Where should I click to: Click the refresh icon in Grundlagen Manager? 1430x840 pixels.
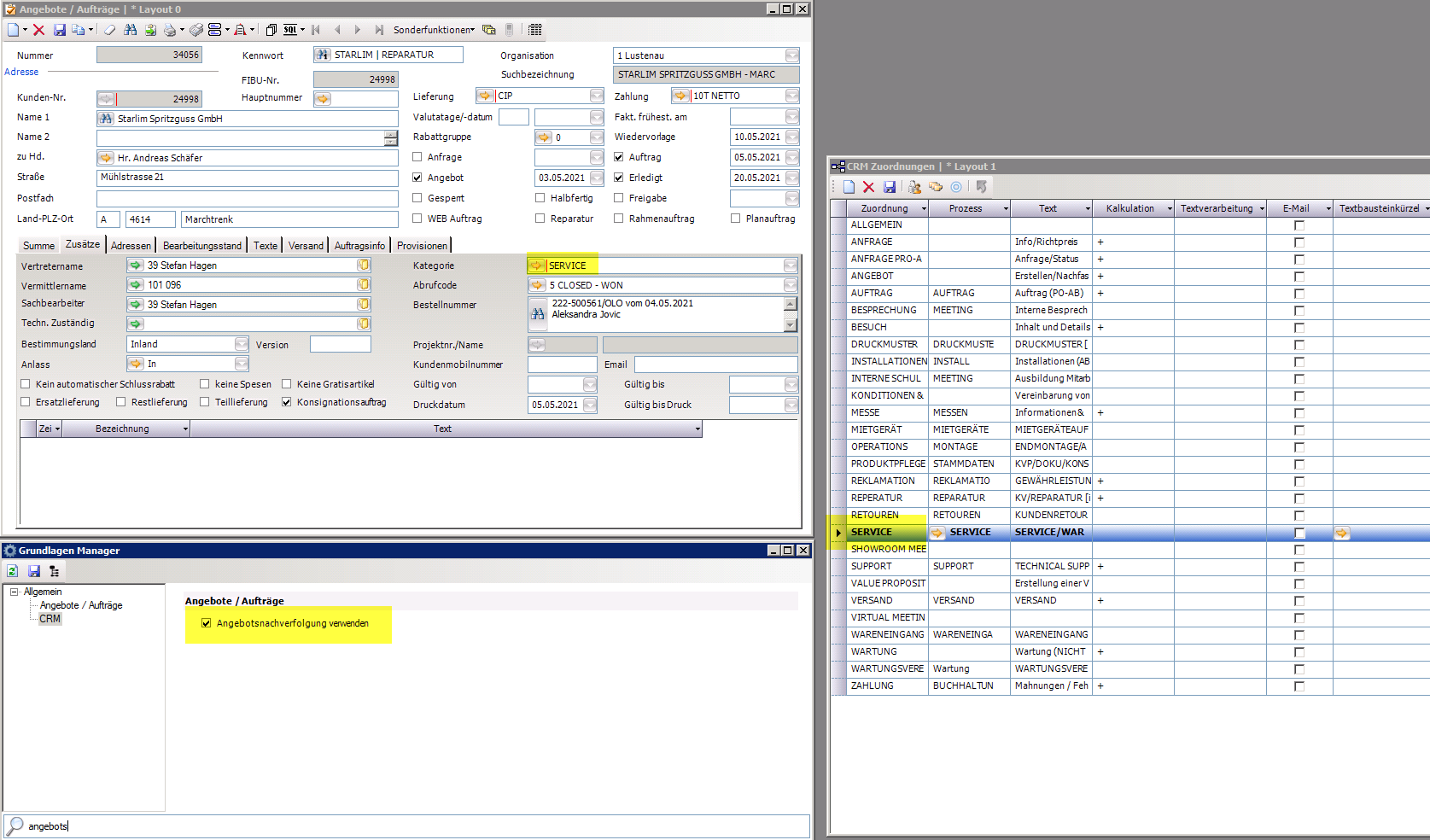(x=13, y=571)
